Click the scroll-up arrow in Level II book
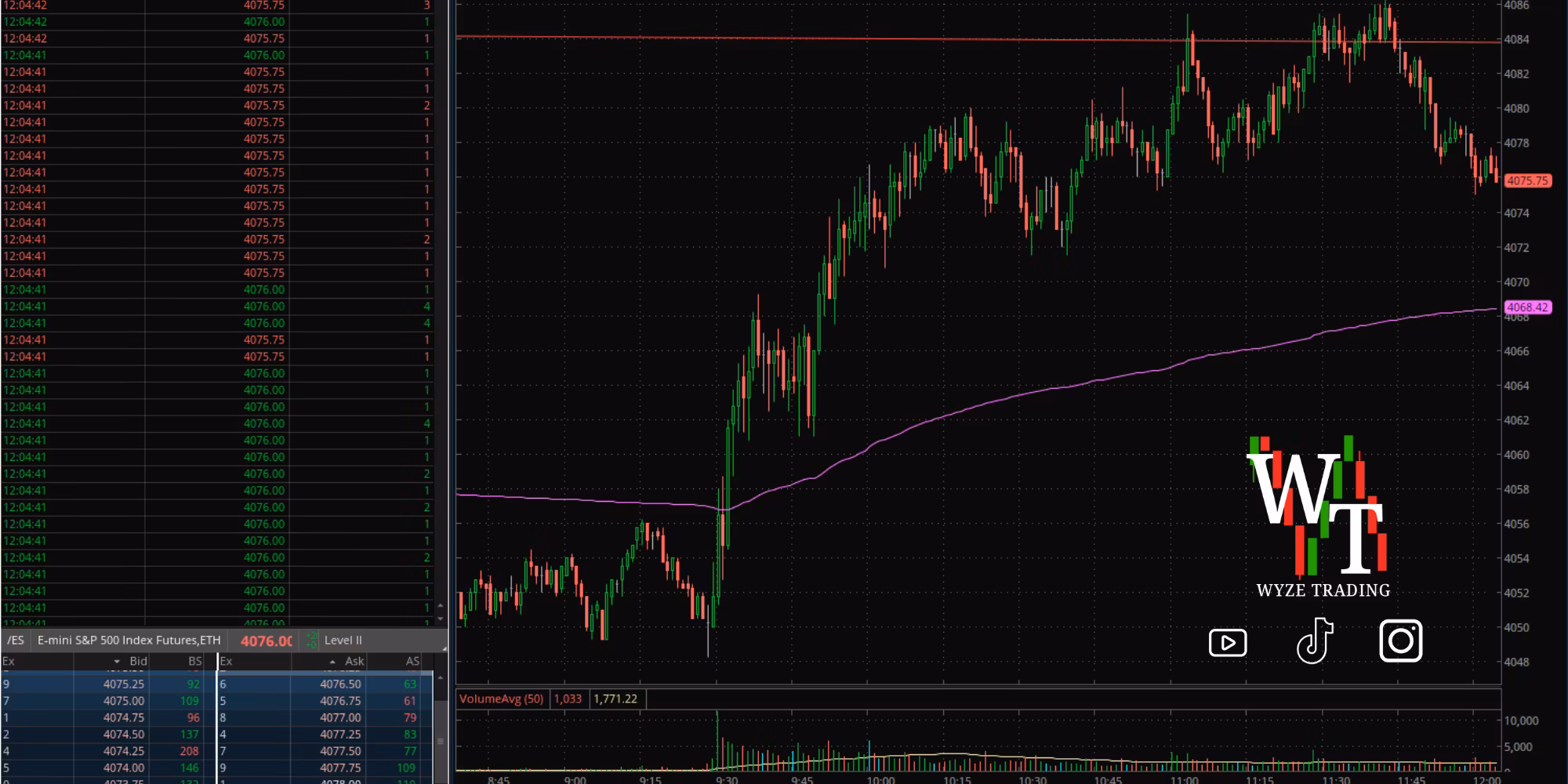1568x784 pixels. pyautogui.click(x=440, y=677)
